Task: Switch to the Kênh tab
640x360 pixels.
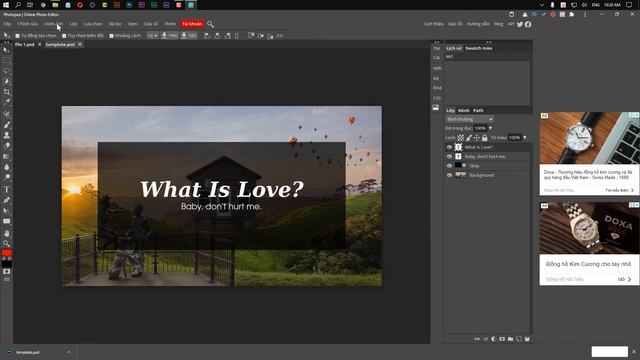Action: (464, 111)
